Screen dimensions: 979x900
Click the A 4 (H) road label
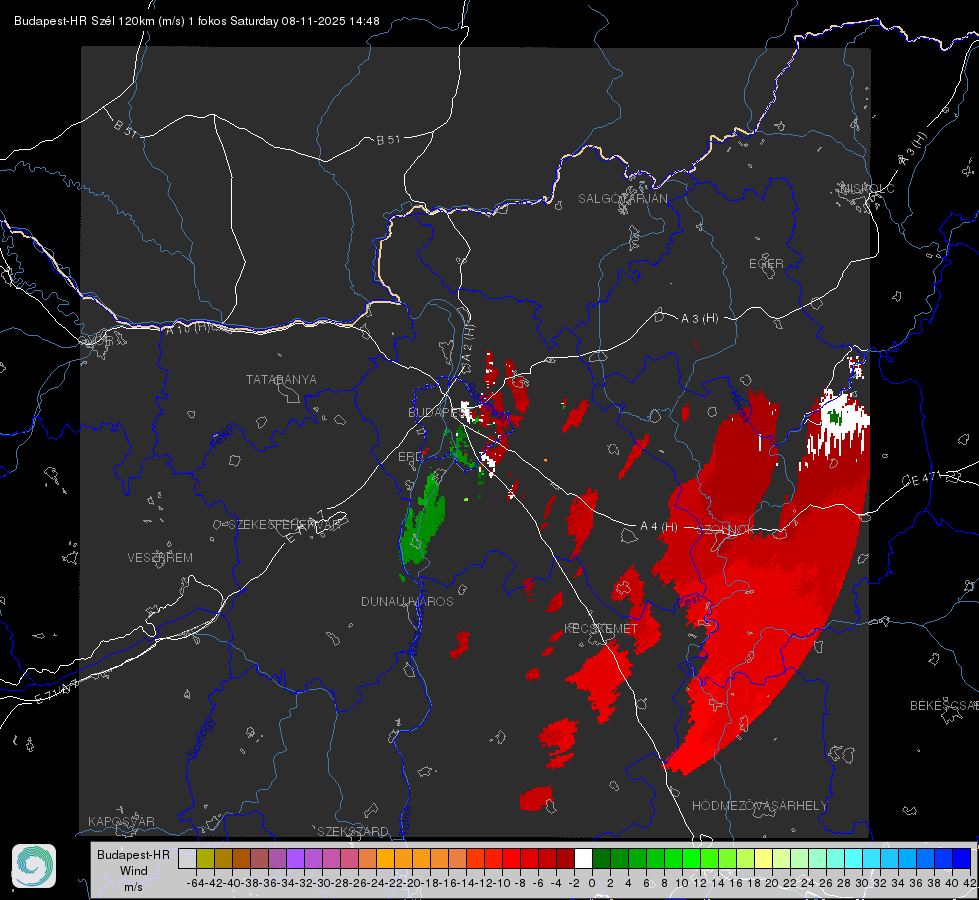659,527
